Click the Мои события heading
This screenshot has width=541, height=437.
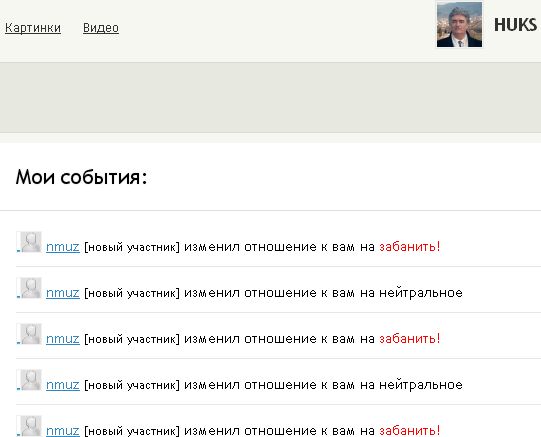click(81, 177)
